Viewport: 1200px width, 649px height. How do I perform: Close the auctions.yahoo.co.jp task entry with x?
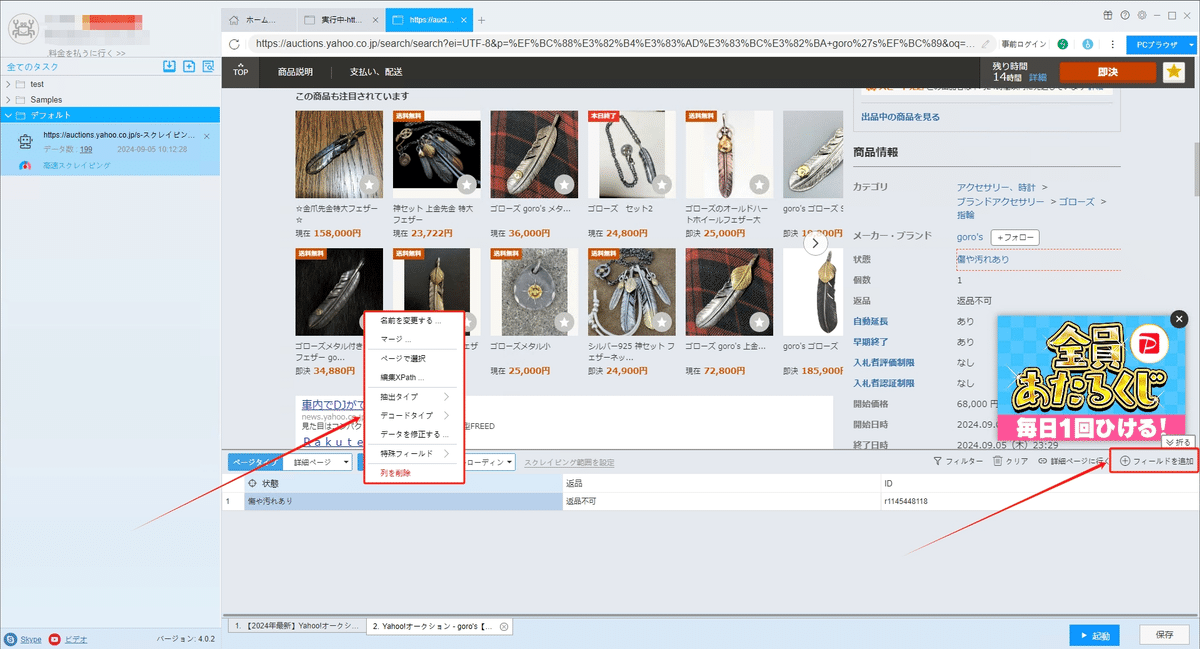[x=206, y=135]
